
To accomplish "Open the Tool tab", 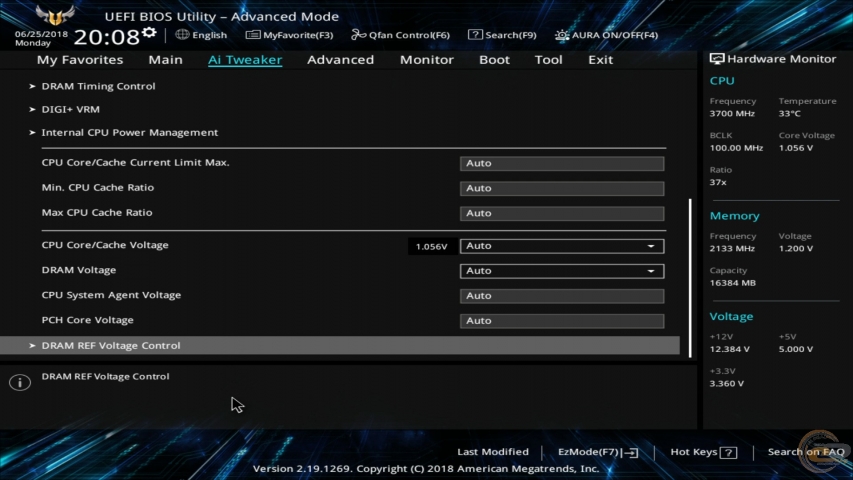I will (548, 60).
